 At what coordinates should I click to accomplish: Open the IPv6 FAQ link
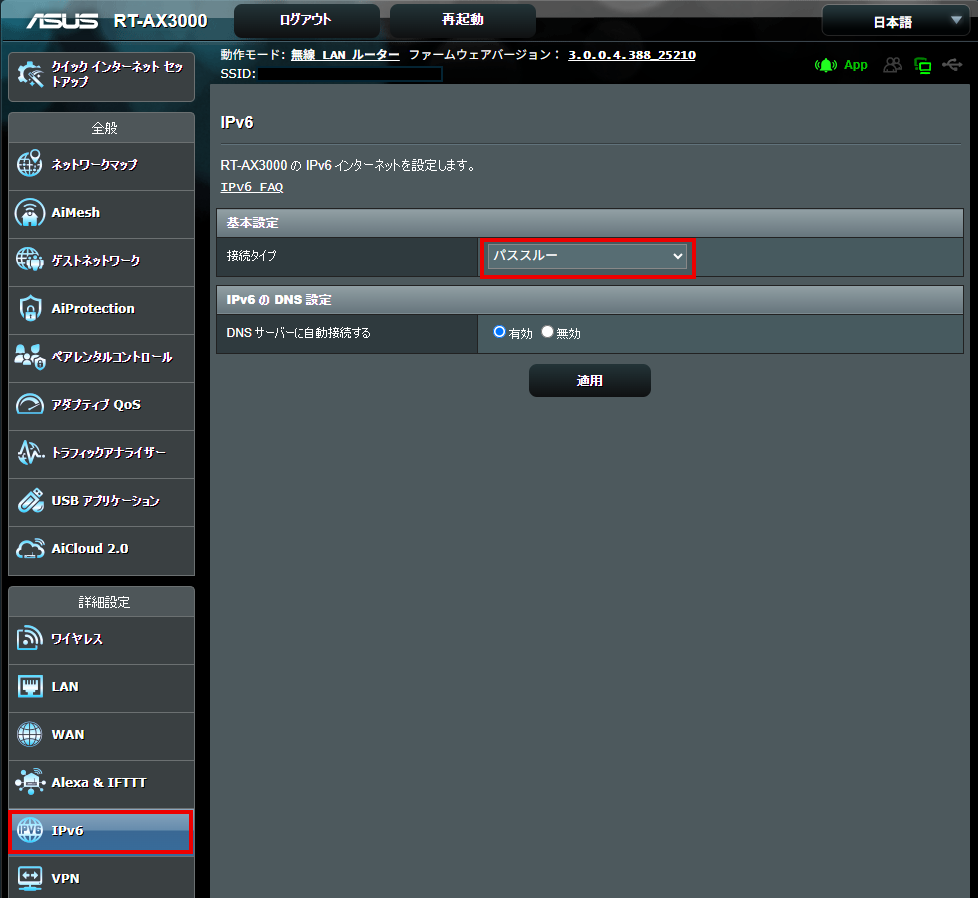pyautogui.click(x=252, y=187)
